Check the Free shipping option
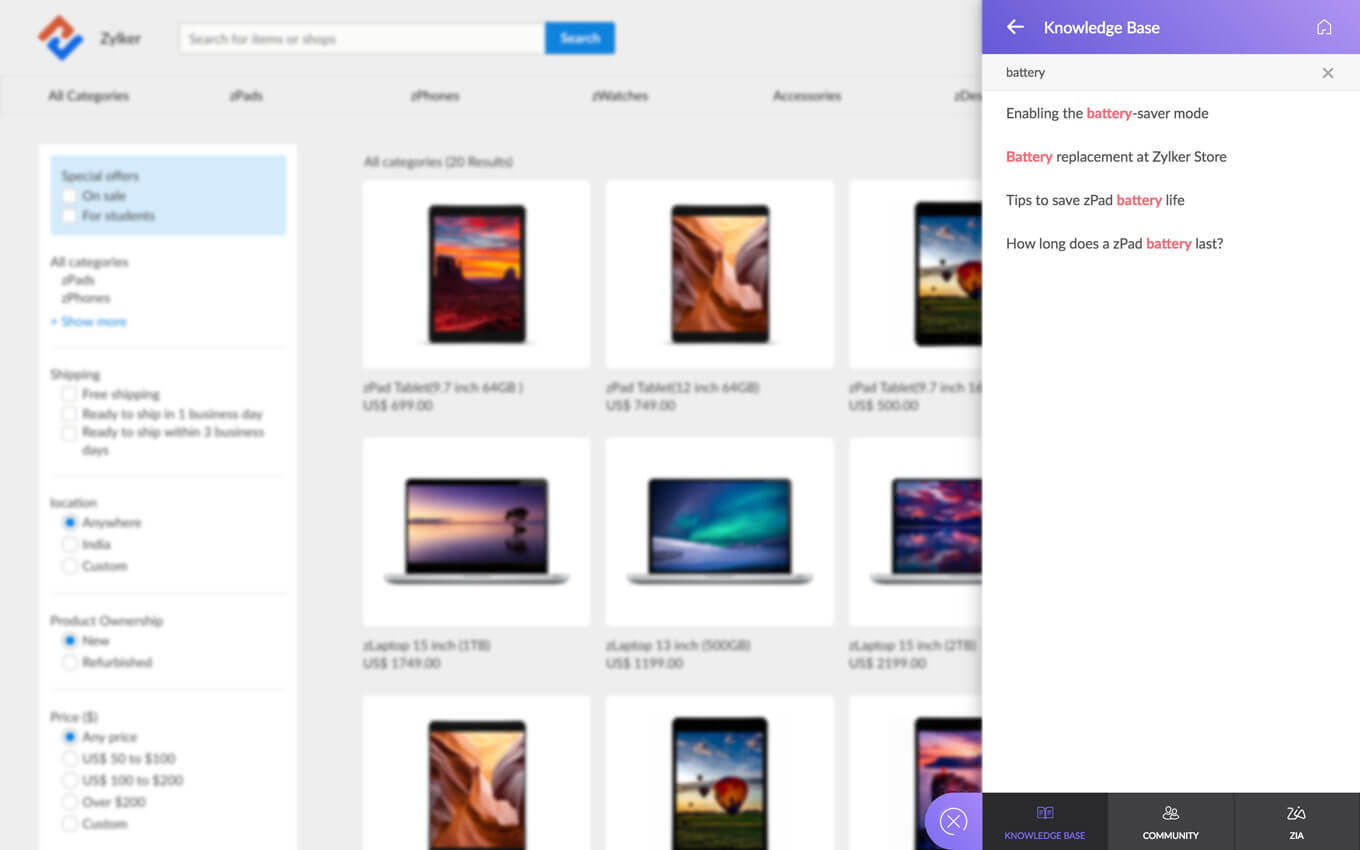This screenshot has width=1360, height=850. 69,395
